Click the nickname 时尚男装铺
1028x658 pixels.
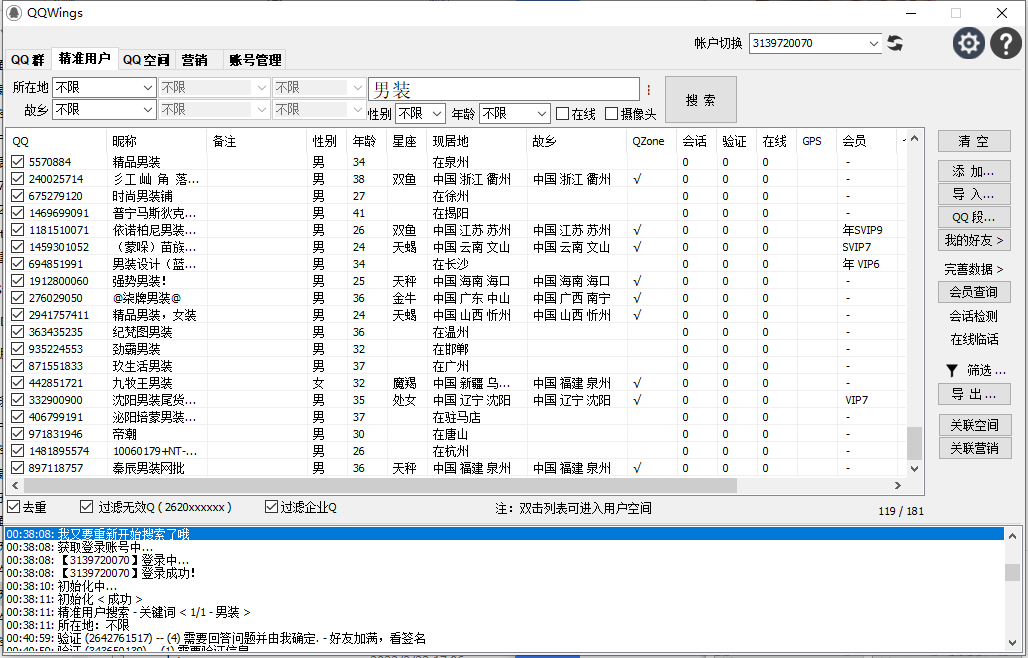pyautogui.click(x=142, y=196)
